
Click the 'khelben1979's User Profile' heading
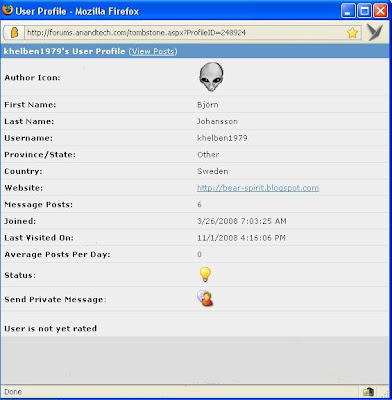click(65, 52)
